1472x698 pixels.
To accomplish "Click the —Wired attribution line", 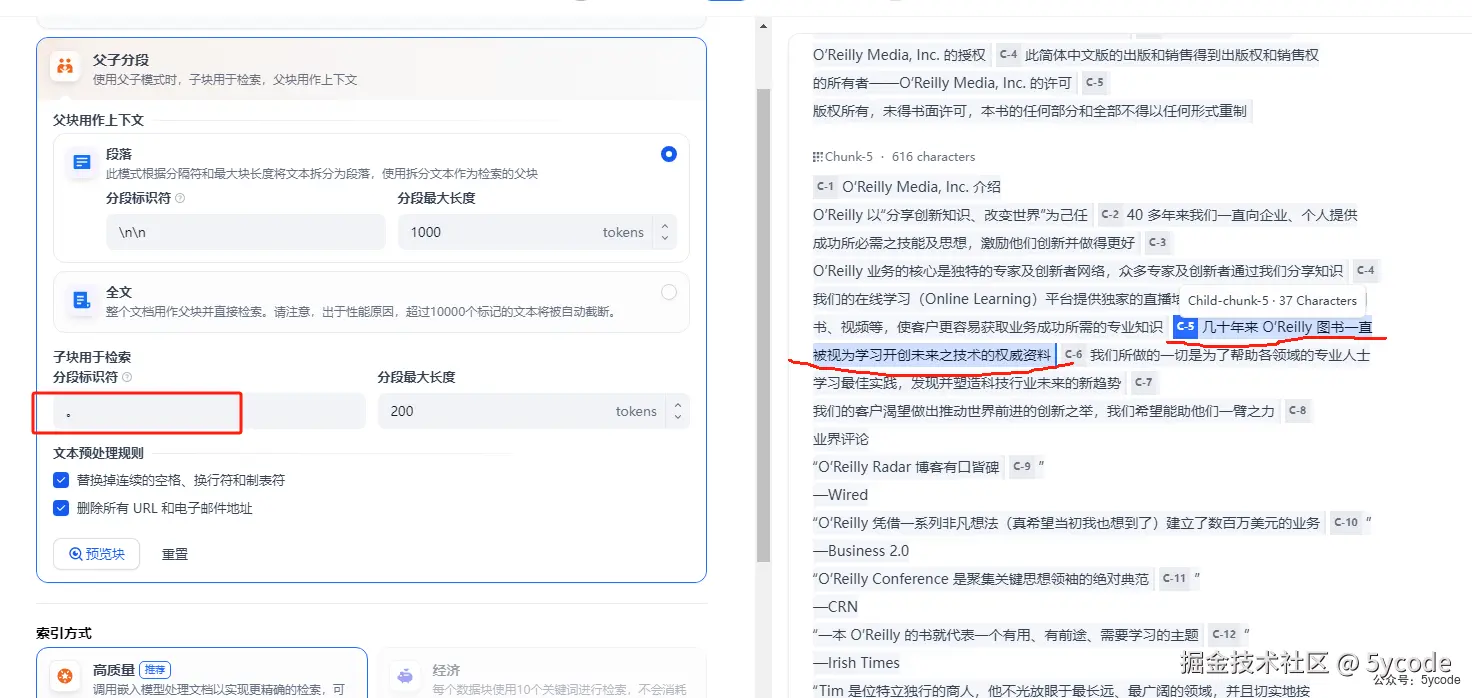I will tap(840, 495).
